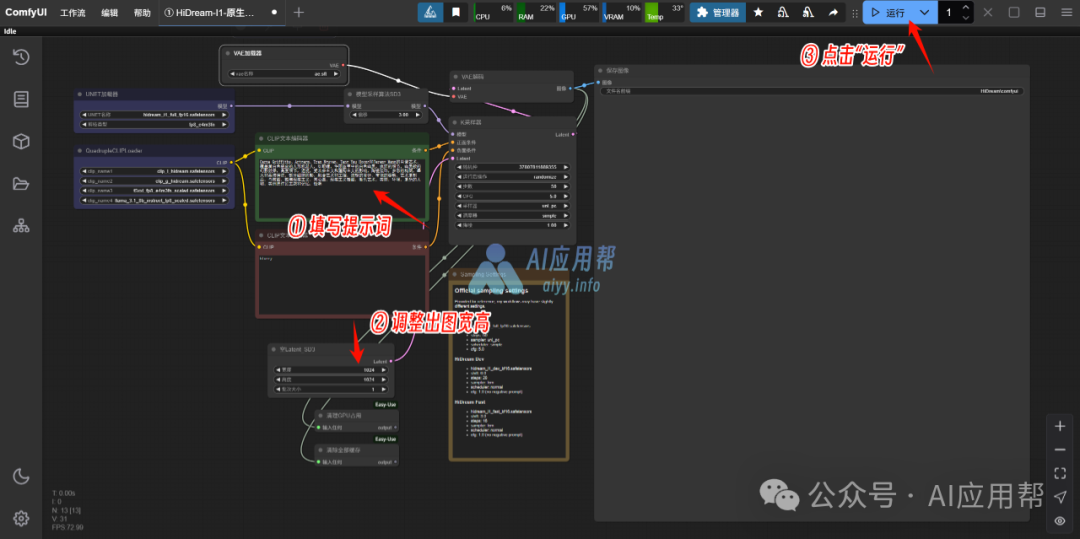Screen dimensions: 1080x539
Task: Open settings gear in the sidebar
Action: pyautogui.click(x=21, y=518)
